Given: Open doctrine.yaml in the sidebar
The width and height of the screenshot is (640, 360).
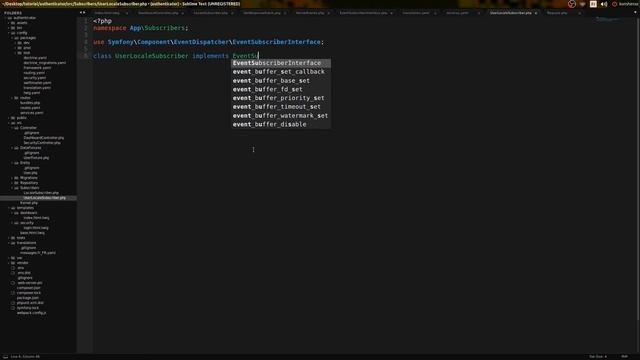Looking at the screenshot, I should point(35,58).
